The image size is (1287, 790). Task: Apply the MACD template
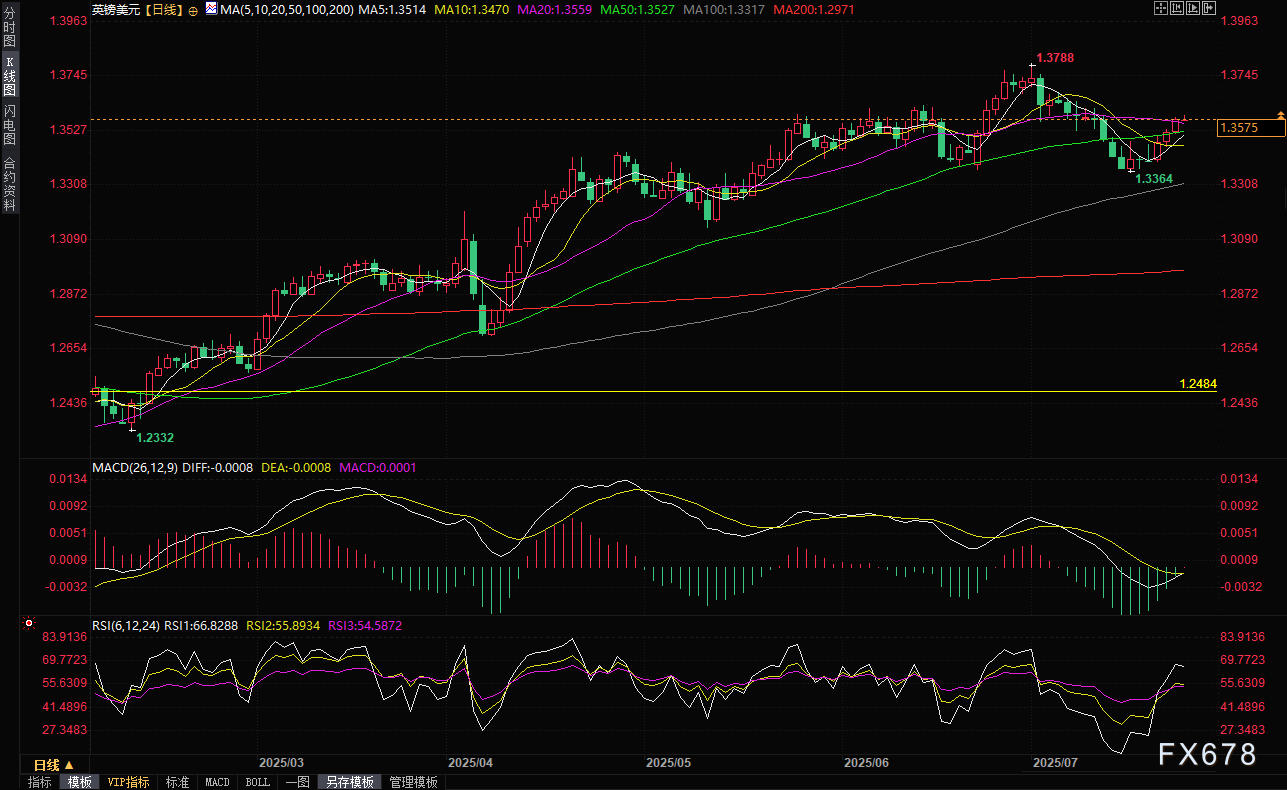(217, 782)
